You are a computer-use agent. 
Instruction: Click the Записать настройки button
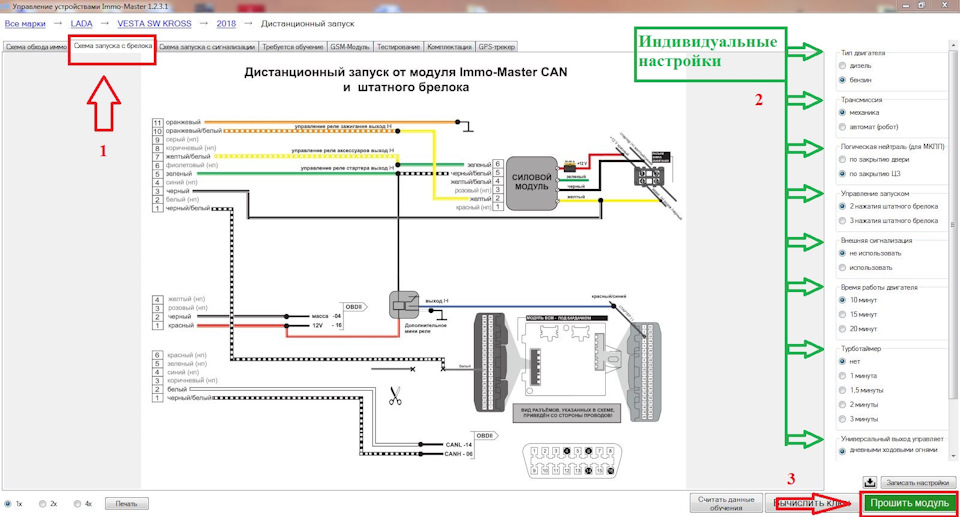917,483
